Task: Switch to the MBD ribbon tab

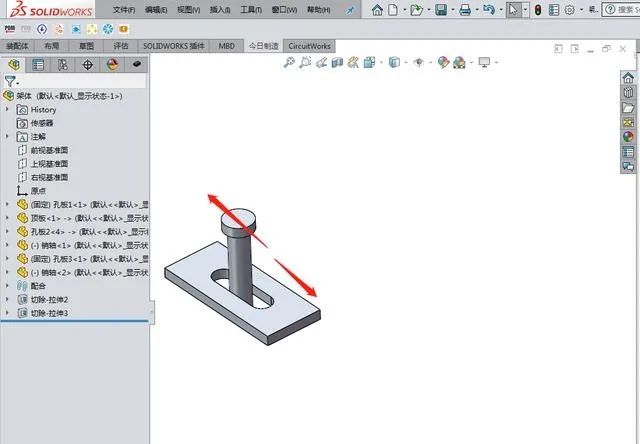Action: 227,46
